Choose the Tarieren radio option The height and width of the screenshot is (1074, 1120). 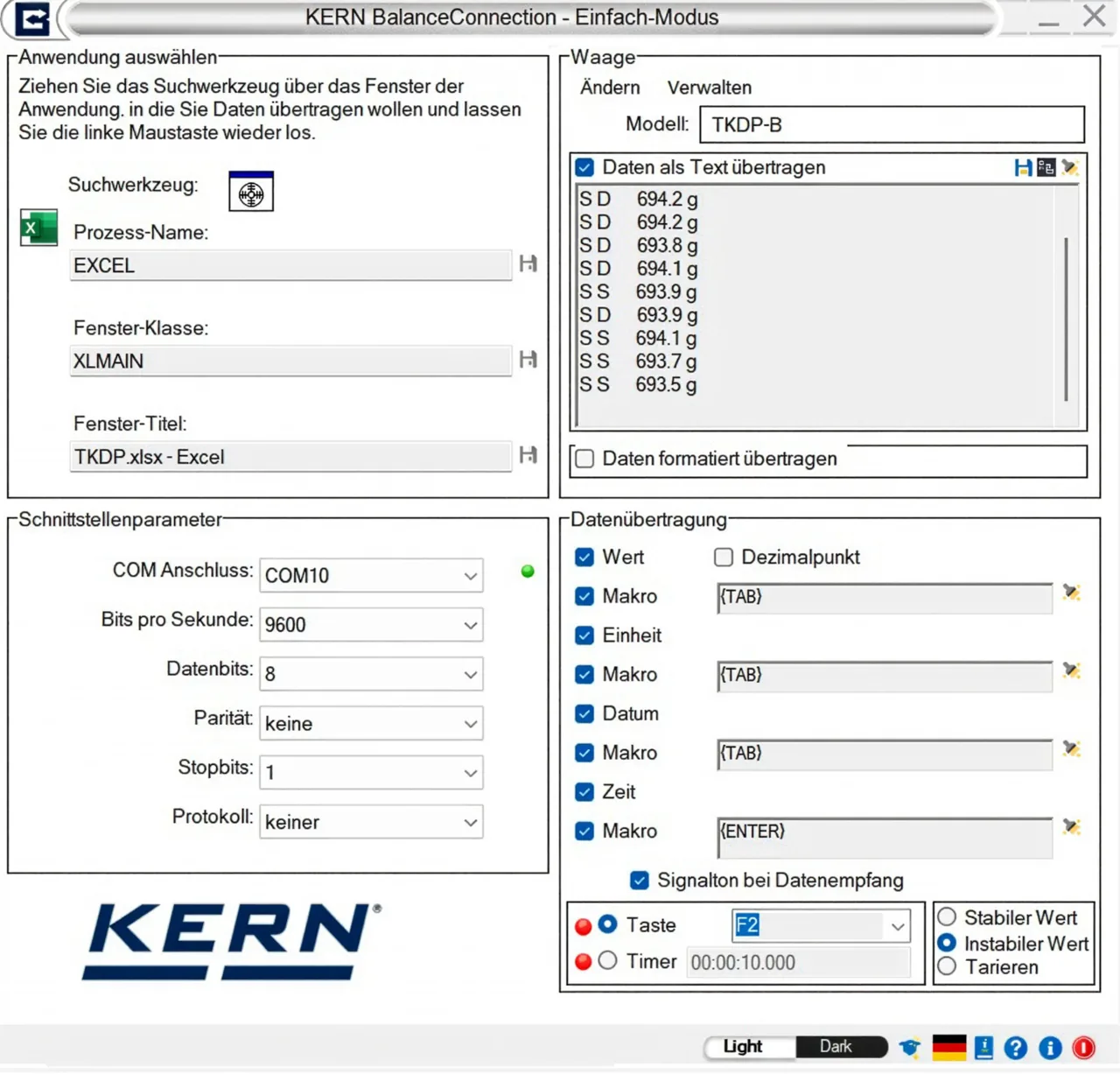tap(947, 966)
